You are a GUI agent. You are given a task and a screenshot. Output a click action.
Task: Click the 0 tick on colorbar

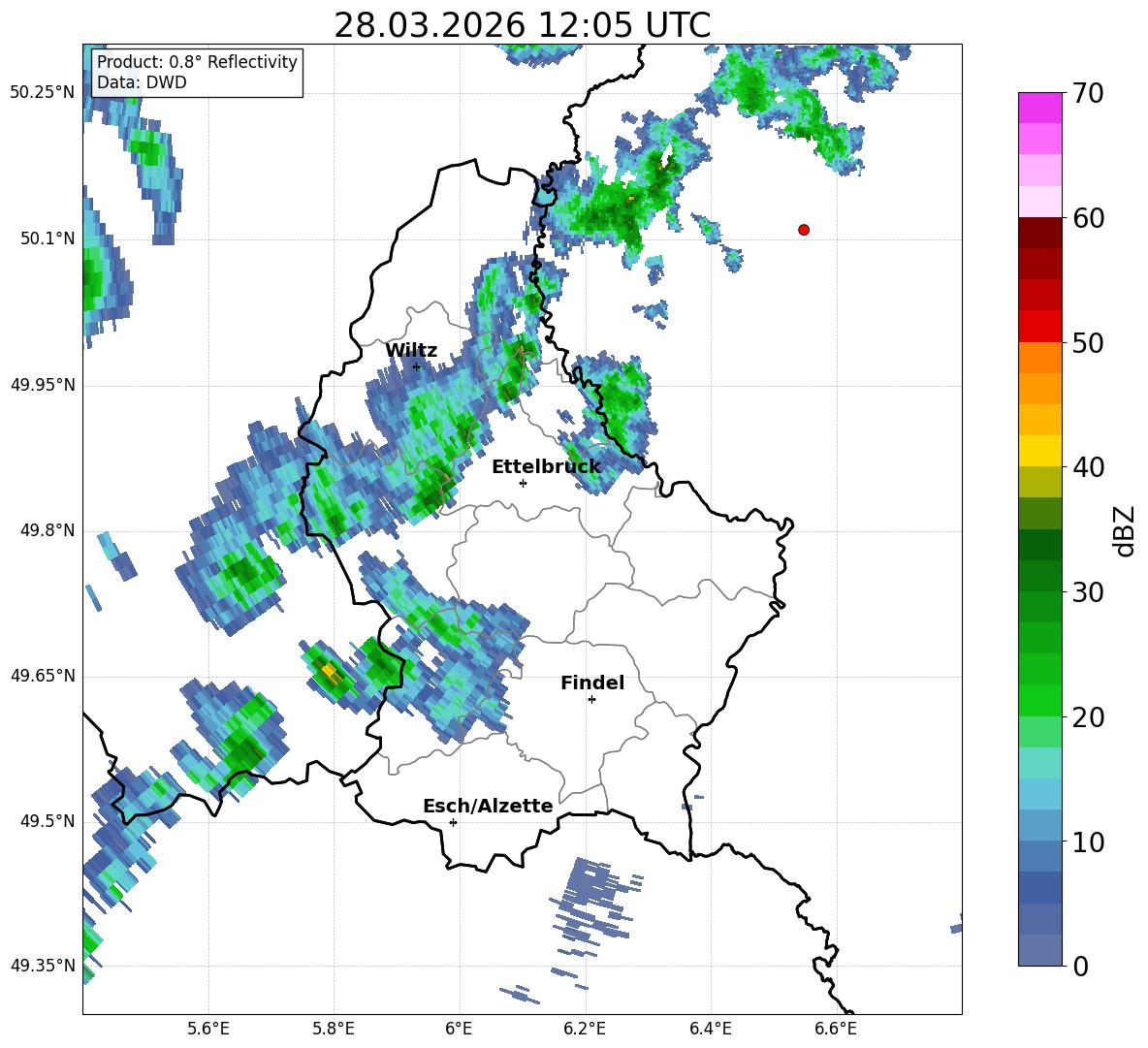[x=1080, y=966]
